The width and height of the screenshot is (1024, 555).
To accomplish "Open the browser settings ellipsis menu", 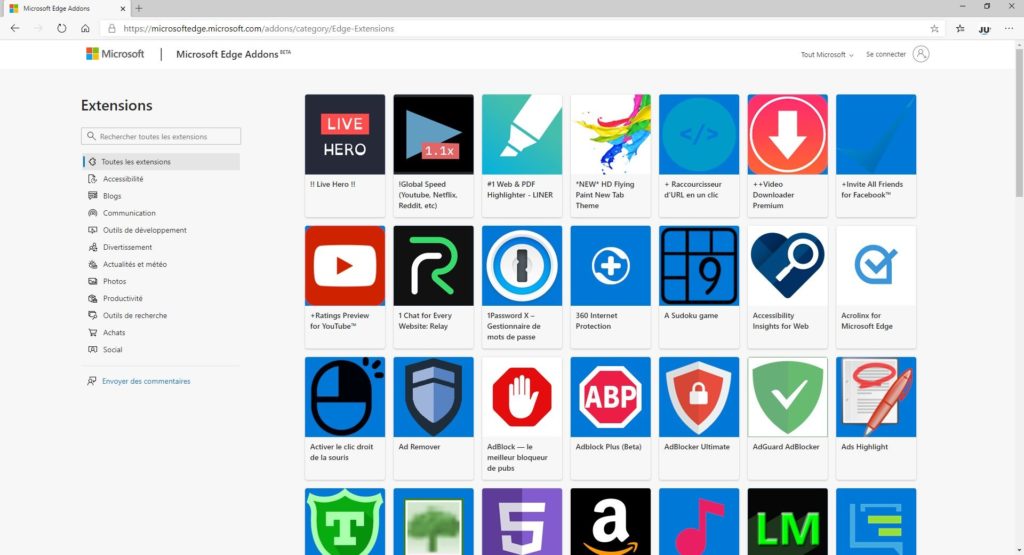I will [1009, 29].
